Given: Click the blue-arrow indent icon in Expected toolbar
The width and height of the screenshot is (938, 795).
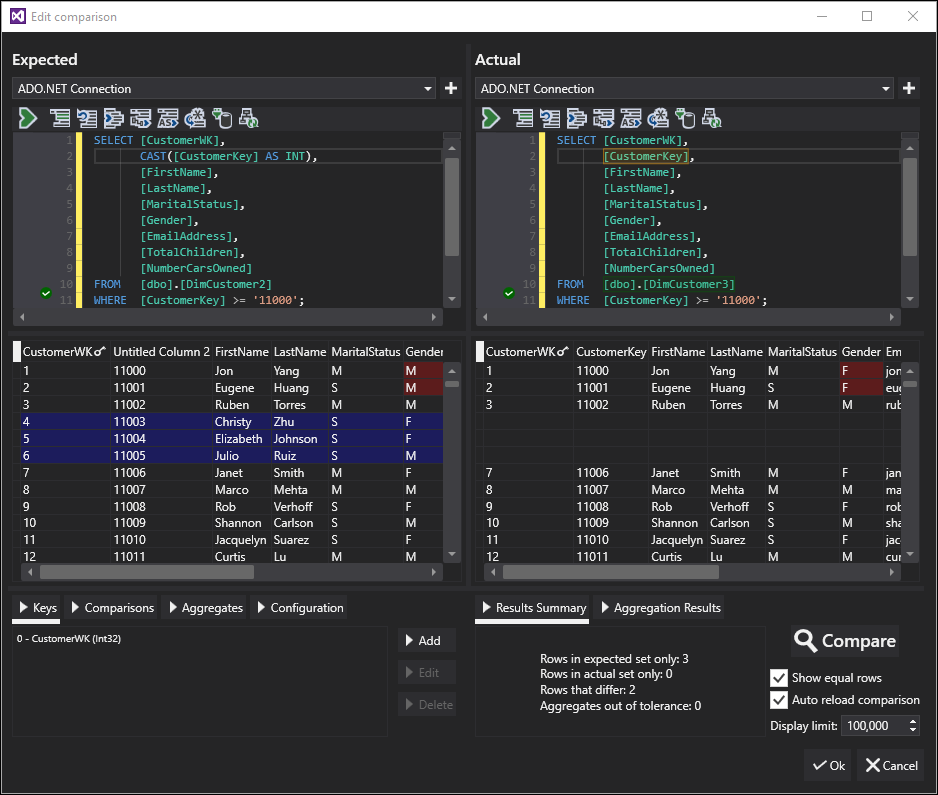Looking at the screenshot, I should 113,118.
